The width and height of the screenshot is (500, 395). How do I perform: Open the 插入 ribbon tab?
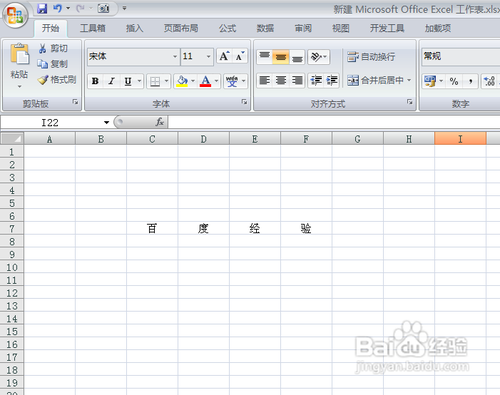click(135, 28)
